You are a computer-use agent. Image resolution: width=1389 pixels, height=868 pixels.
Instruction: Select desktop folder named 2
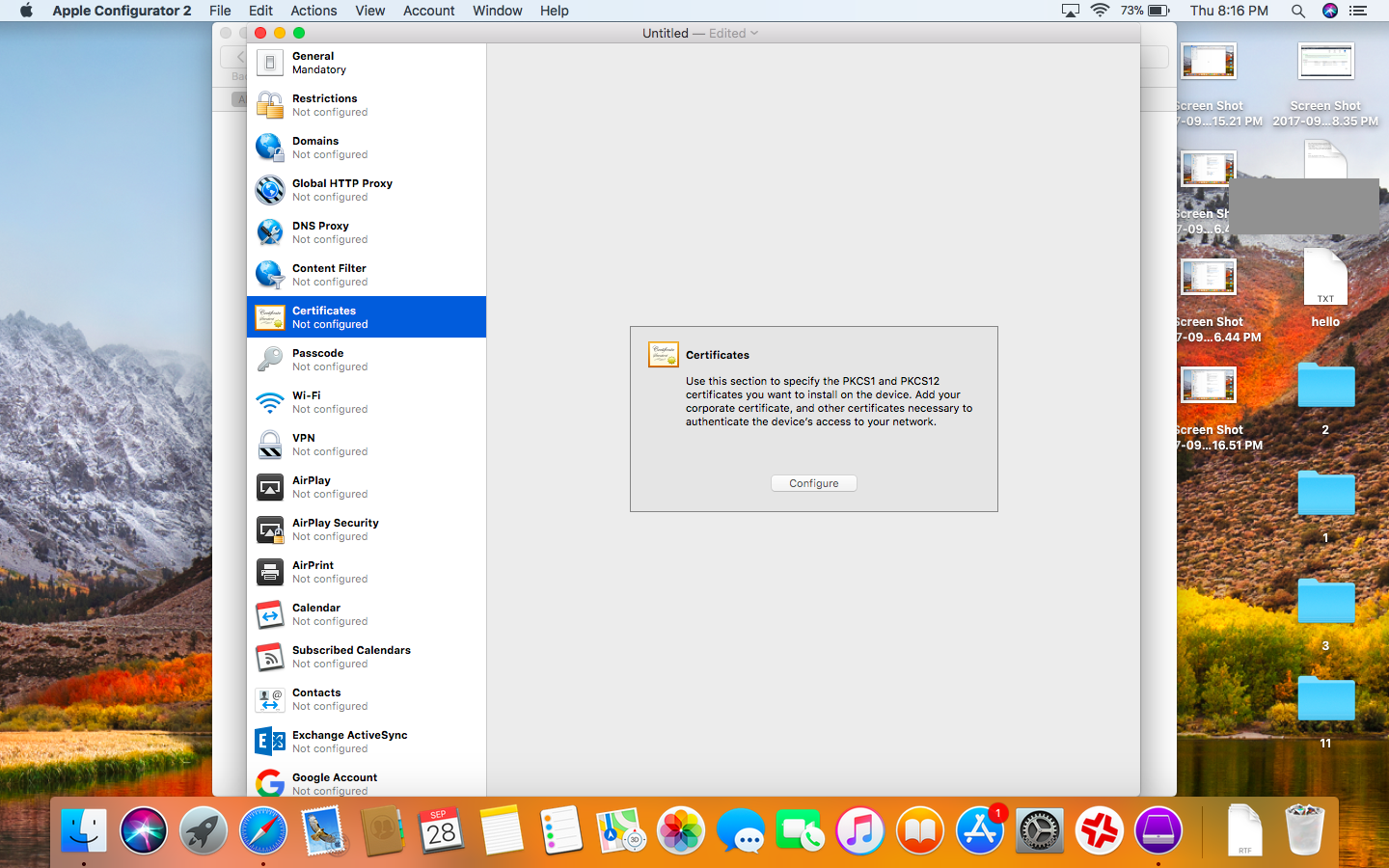pos(1325,384)
